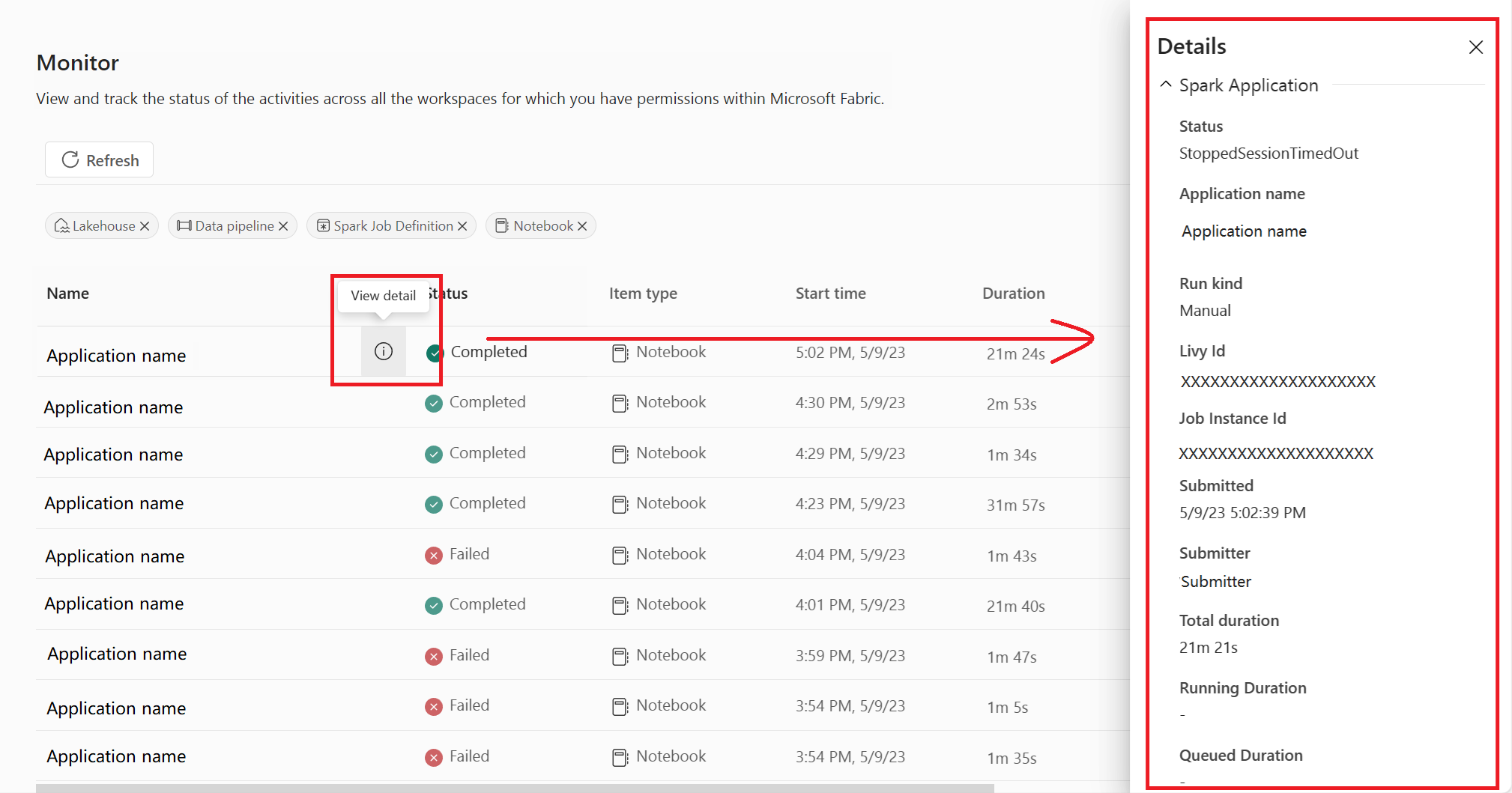The image size is (1512, 793).
Task: Sort by Duration column header
Action: coord(1013,294)
